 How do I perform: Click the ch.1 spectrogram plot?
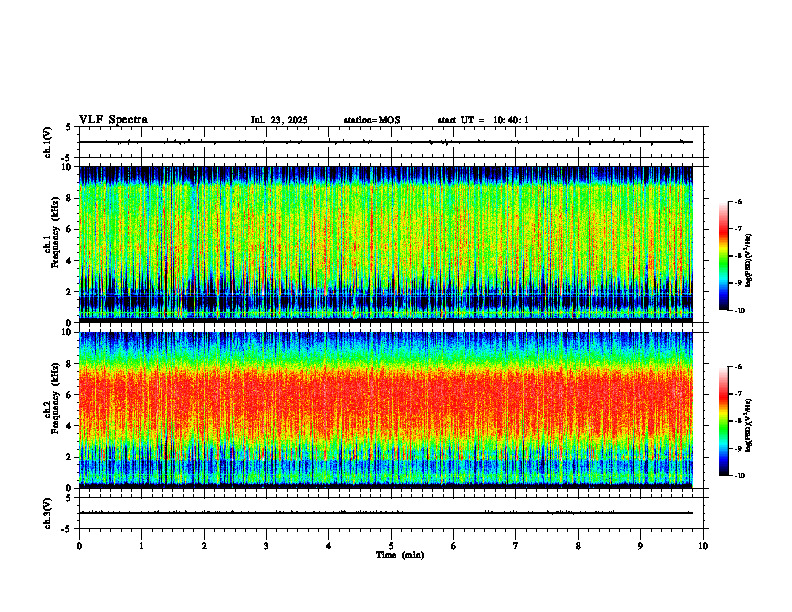[x=386, y=244]
